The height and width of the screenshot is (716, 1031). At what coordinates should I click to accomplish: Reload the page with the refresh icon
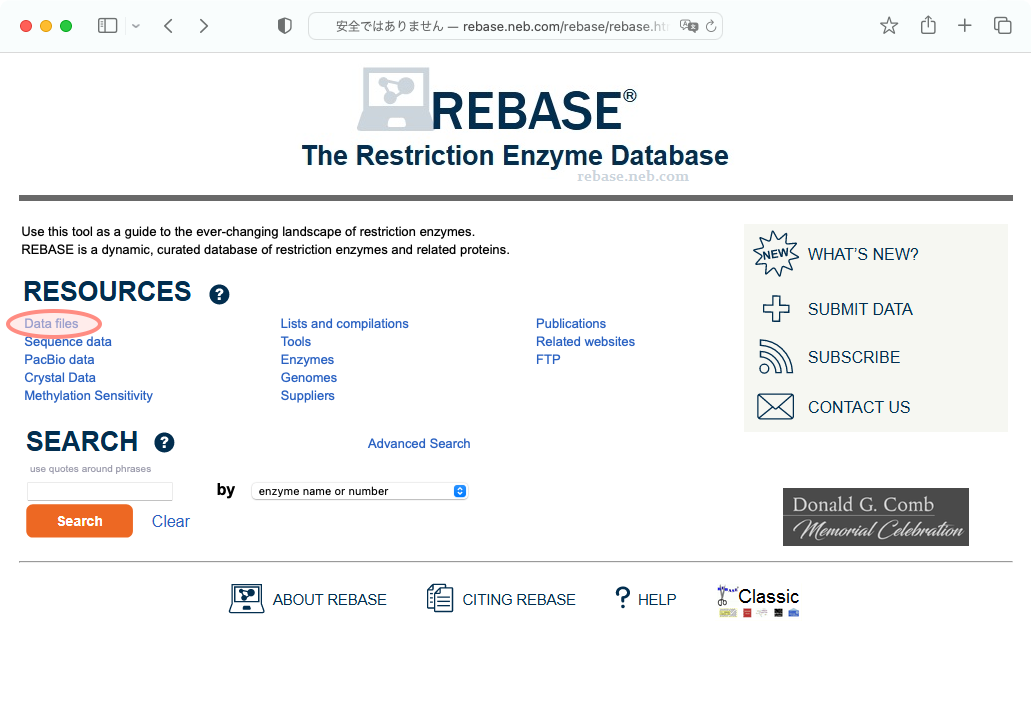click(711, 26)
